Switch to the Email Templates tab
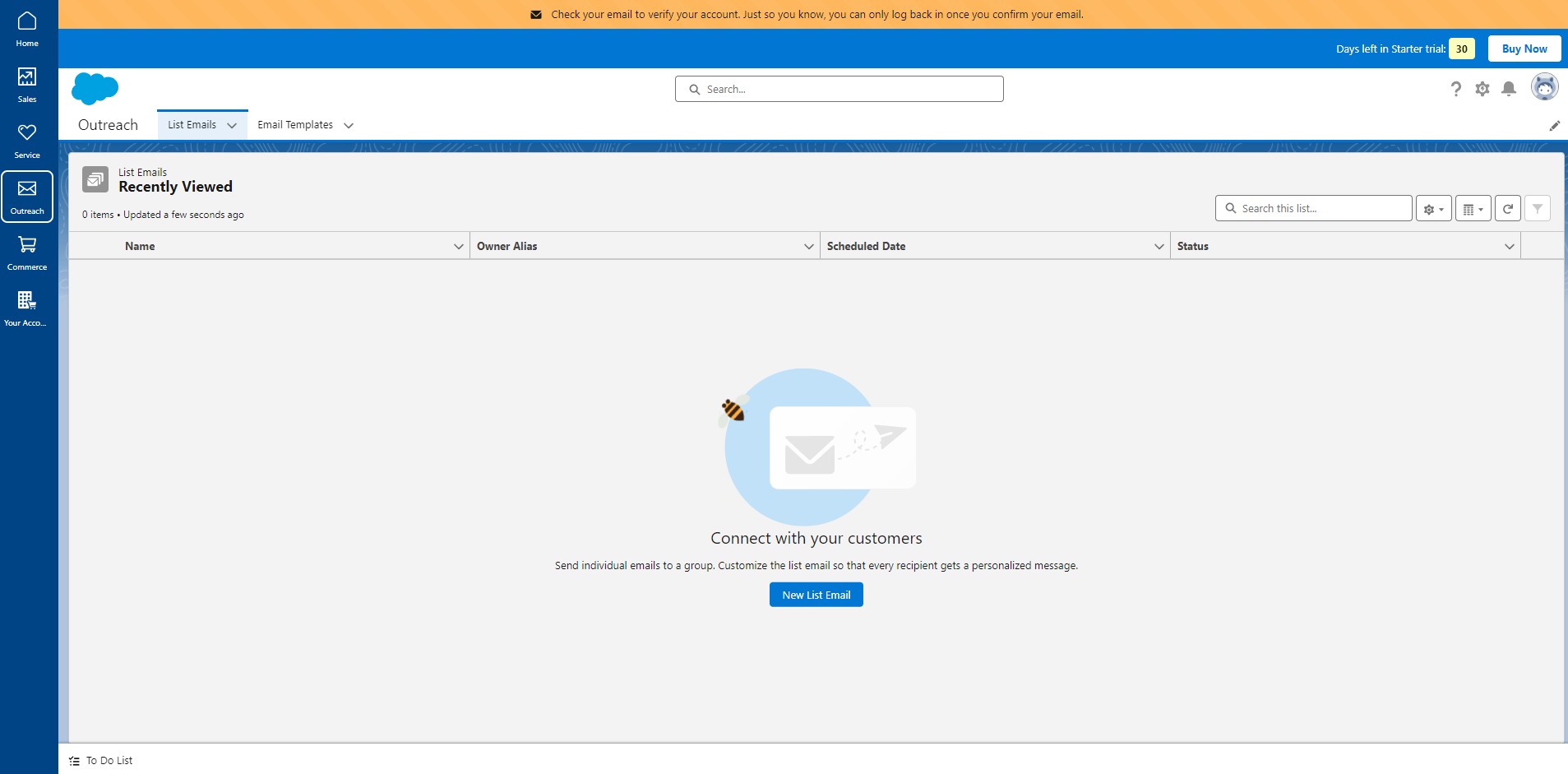This screenshot has height=774, width=1568. click(x=295, y=125)
